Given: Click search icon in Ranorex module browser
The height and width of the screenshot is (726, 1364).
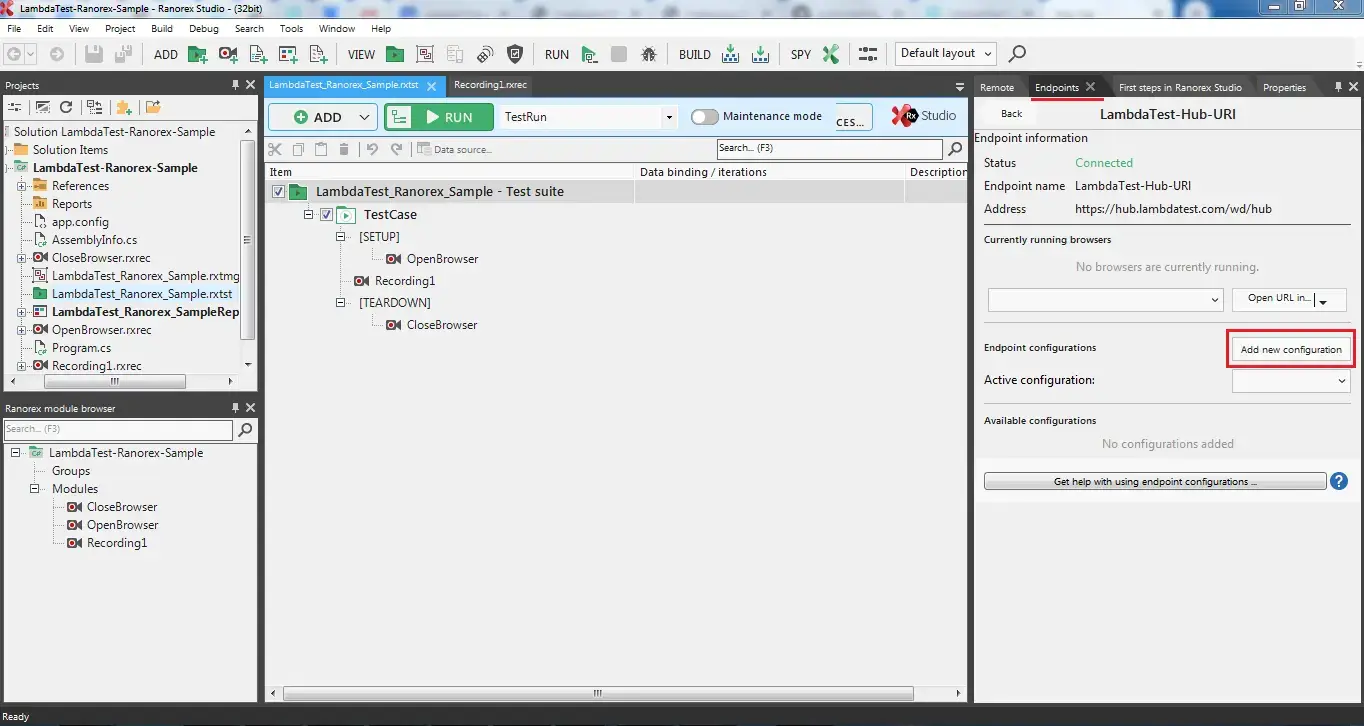Looking at the screenshot, I should tap(245, 429).
